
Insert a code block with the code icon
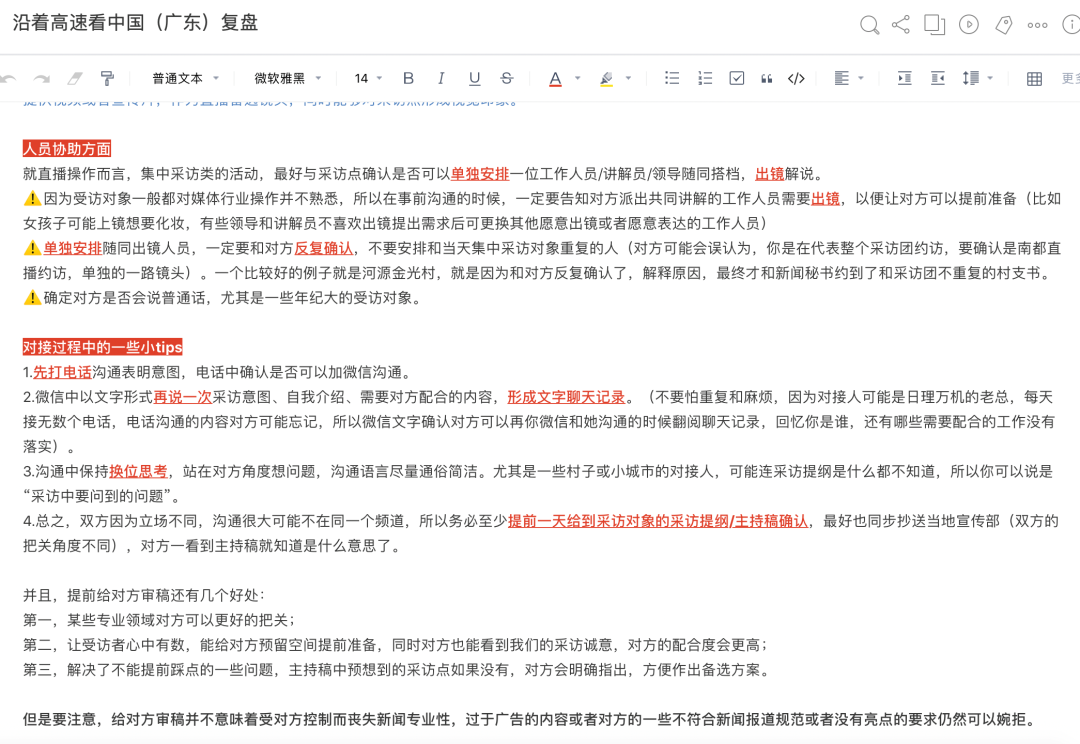[796, 78]
